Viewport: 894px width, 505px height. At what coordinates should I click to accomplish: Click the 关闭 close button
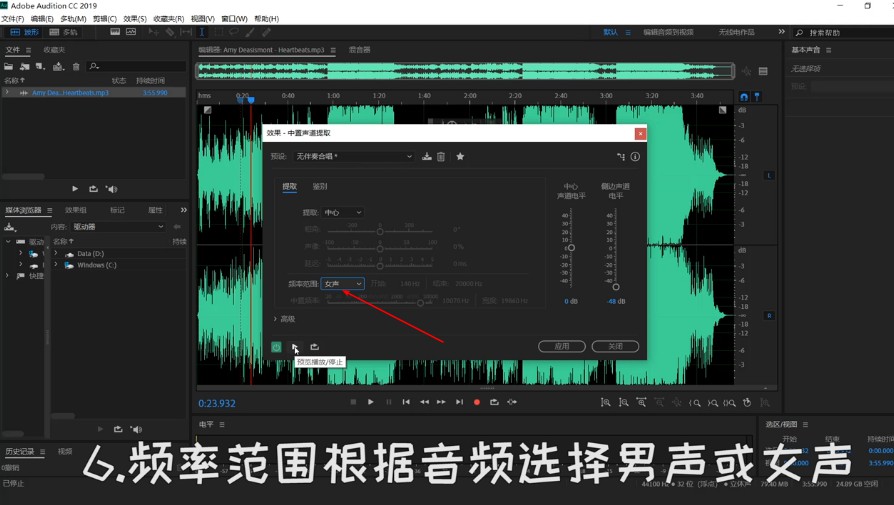point(615,346)
